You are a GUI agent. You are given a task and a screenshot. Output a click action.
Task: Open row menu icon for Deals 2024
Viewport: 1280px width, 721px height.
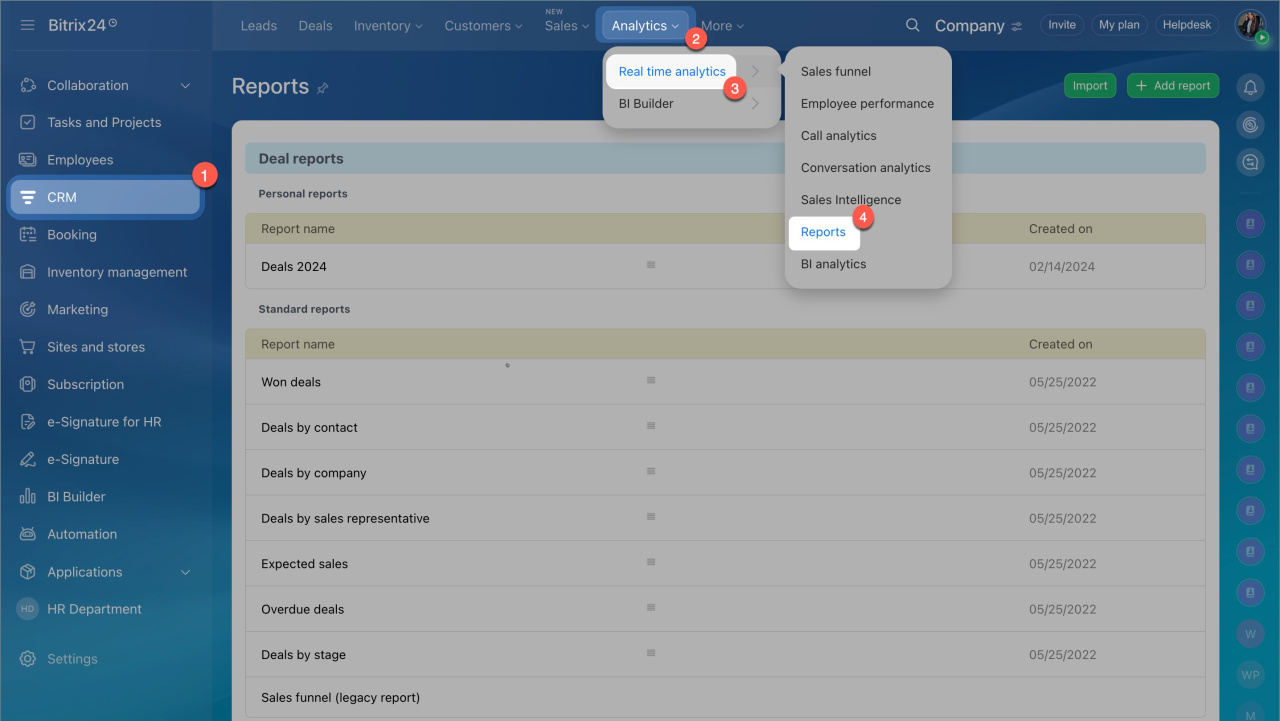[x=651, y=265]
